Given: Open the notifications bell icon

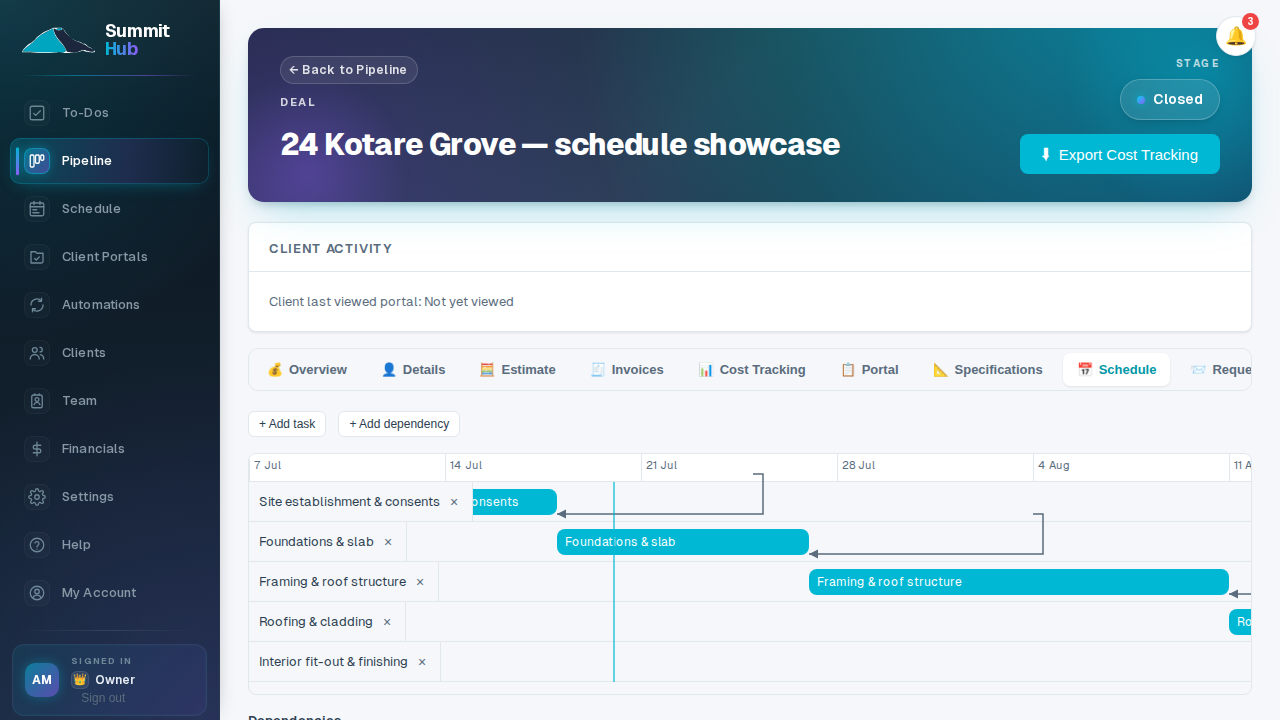Looking at the screenshot, I should 1236,36.
